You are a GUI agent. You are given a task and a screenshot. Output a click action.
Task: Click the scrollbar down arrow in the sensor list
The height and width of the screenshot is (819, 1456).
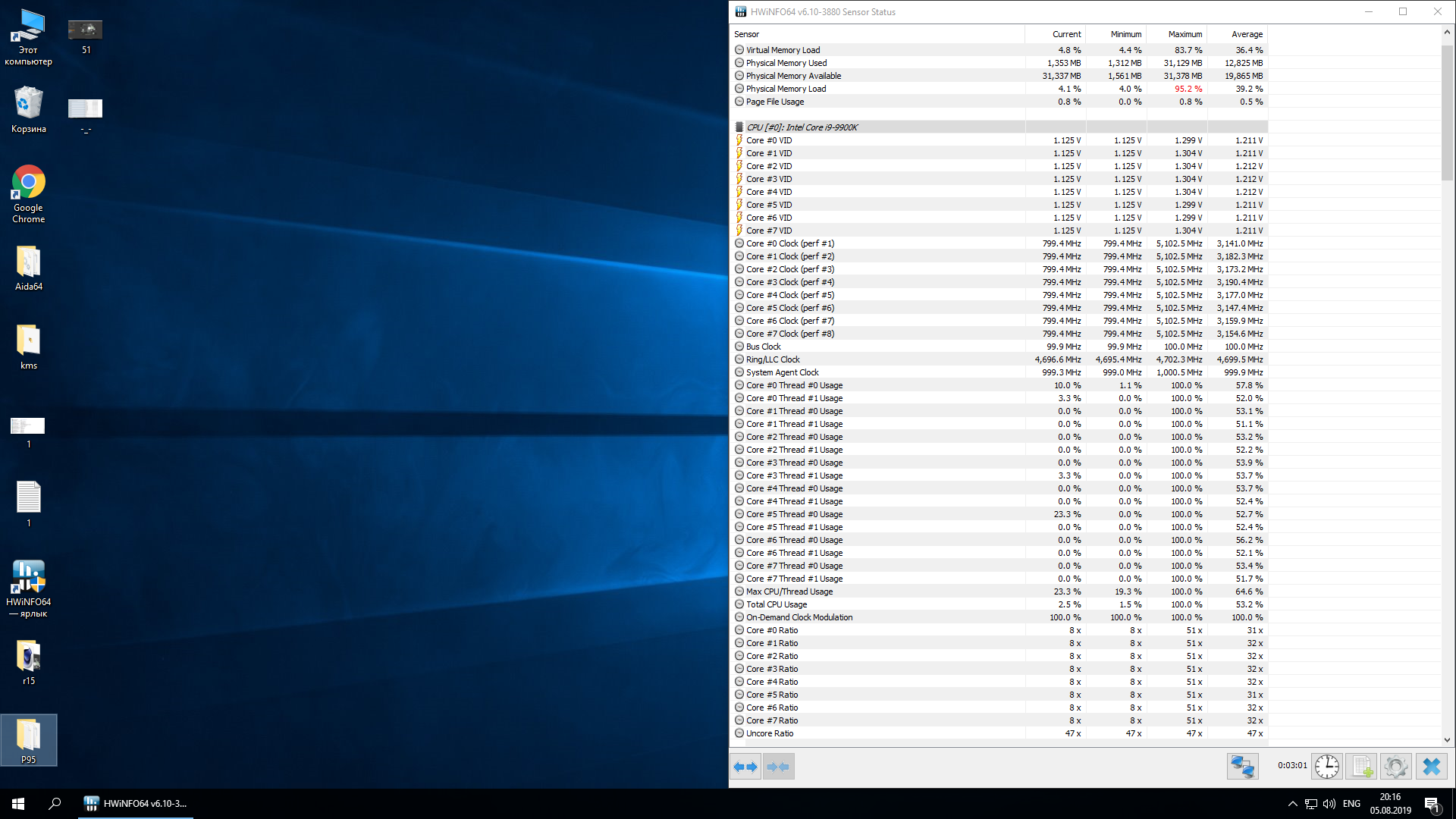click(1447, 740)
